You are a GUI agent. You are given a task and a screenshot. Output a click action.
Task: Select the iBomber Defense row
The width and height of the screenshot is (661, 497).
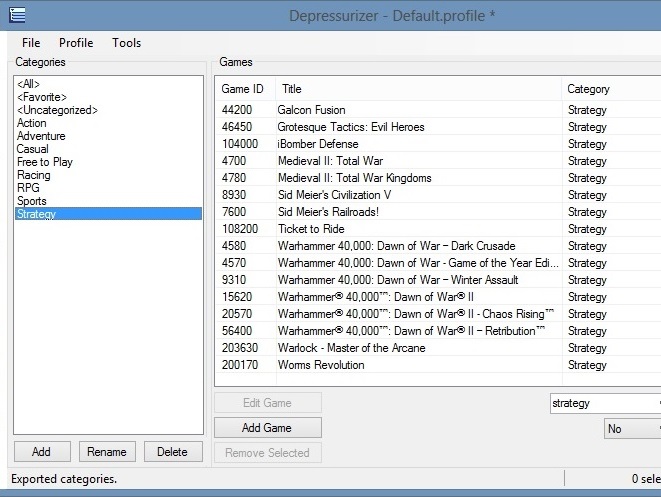(x=438, y=144)
